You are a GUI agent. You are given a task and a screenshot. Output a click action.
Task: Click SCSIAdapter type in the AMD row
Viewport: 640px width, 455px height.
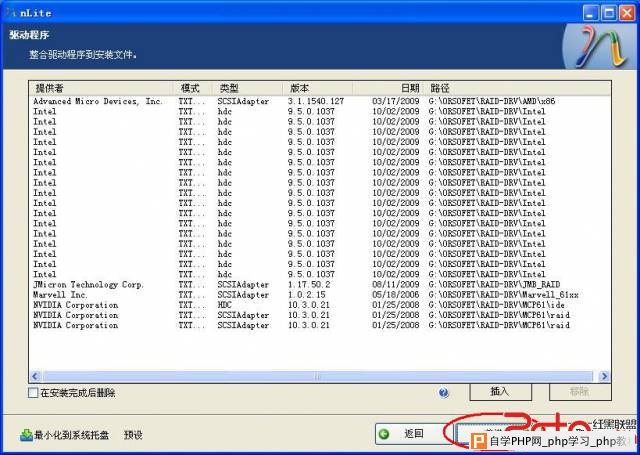click(243, 101)
